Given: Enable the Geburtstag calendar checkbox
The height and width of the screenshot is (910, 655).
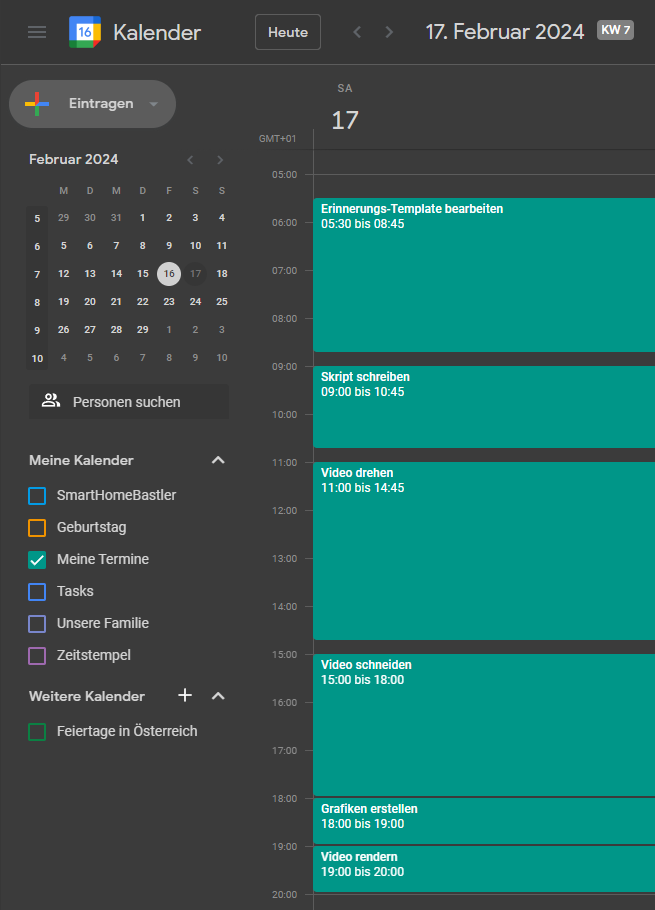Looking at the screenshot, I should click(37, 528).
